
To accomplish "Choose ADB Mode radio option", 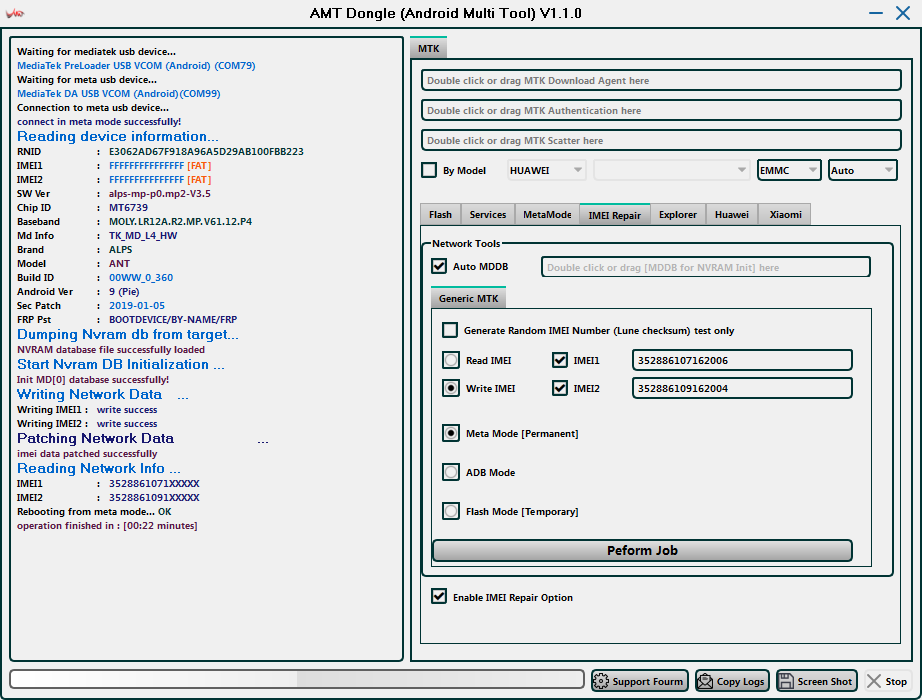I will [x=451, y=472].
